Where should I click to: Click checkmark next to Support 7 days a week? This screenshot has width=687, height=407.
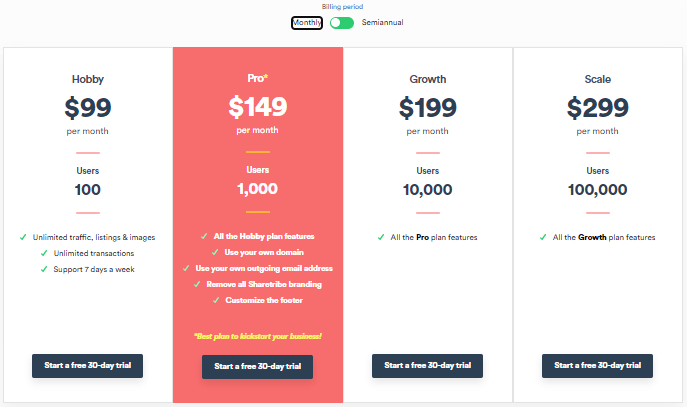(44, 269)
